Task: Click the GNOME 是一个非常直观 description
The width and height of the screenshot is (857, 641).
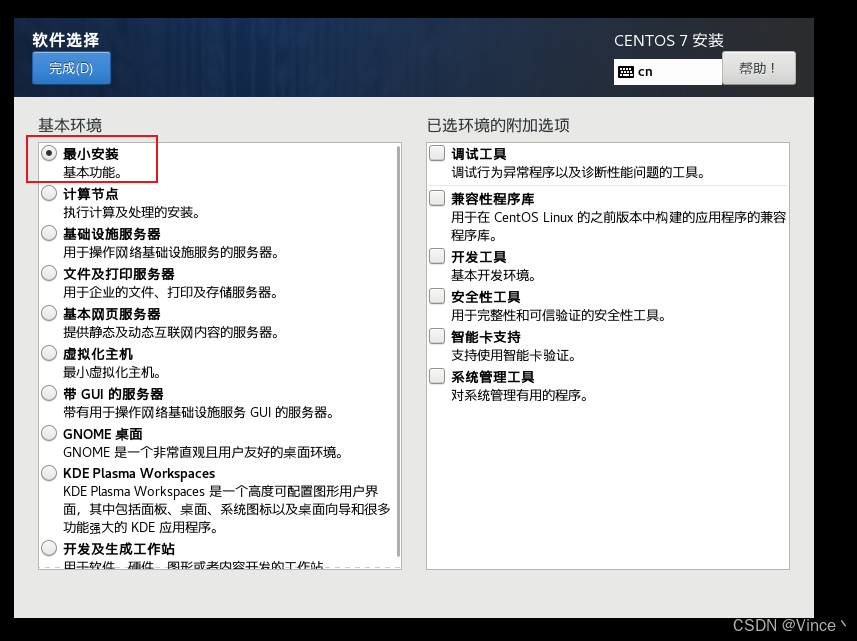Action: (203, 452)
